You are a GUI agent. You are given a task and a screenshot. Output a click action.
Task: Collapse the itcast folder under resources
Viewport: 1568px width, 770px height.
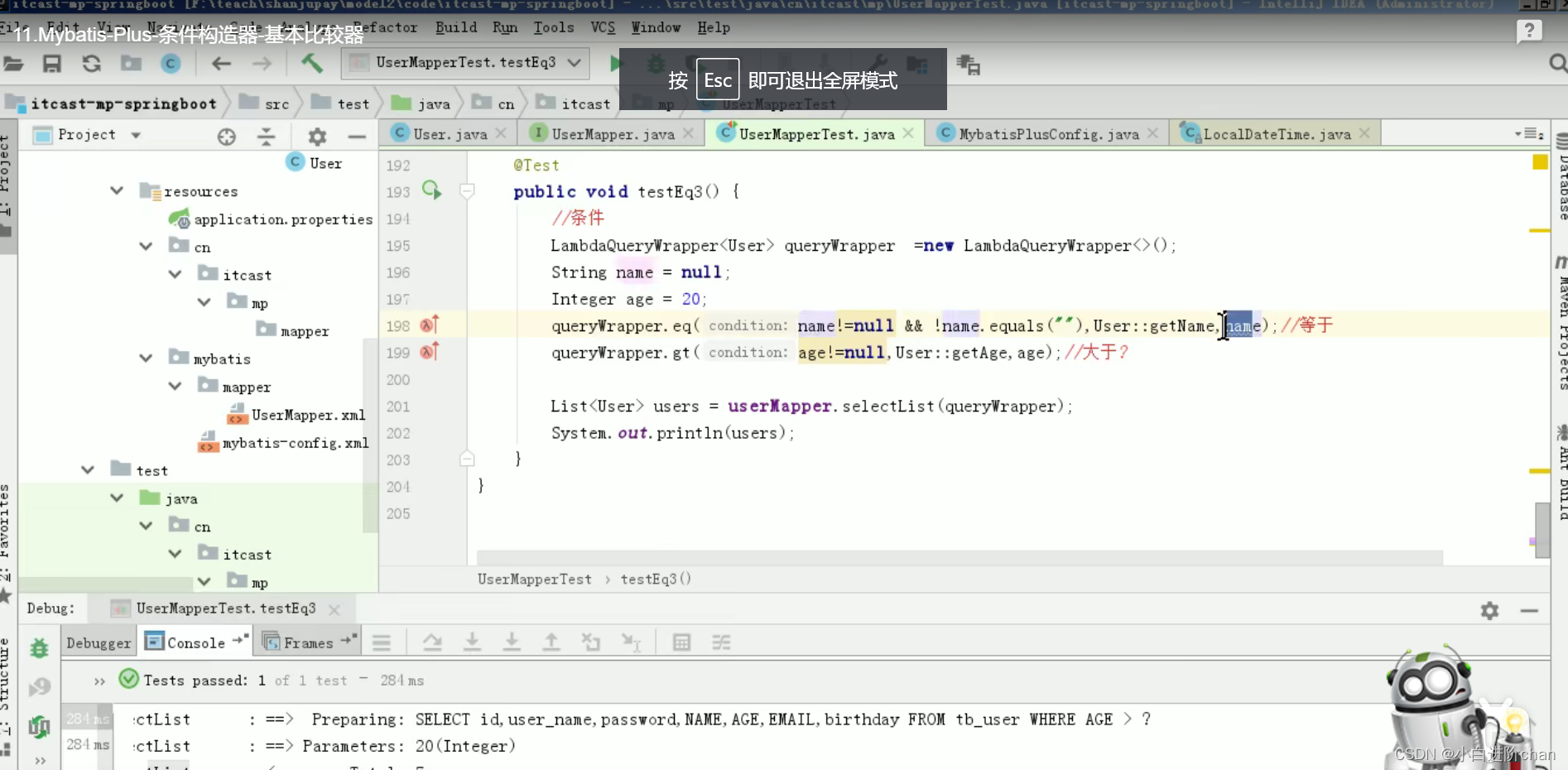pyautogui.click(x=175, y=275)
